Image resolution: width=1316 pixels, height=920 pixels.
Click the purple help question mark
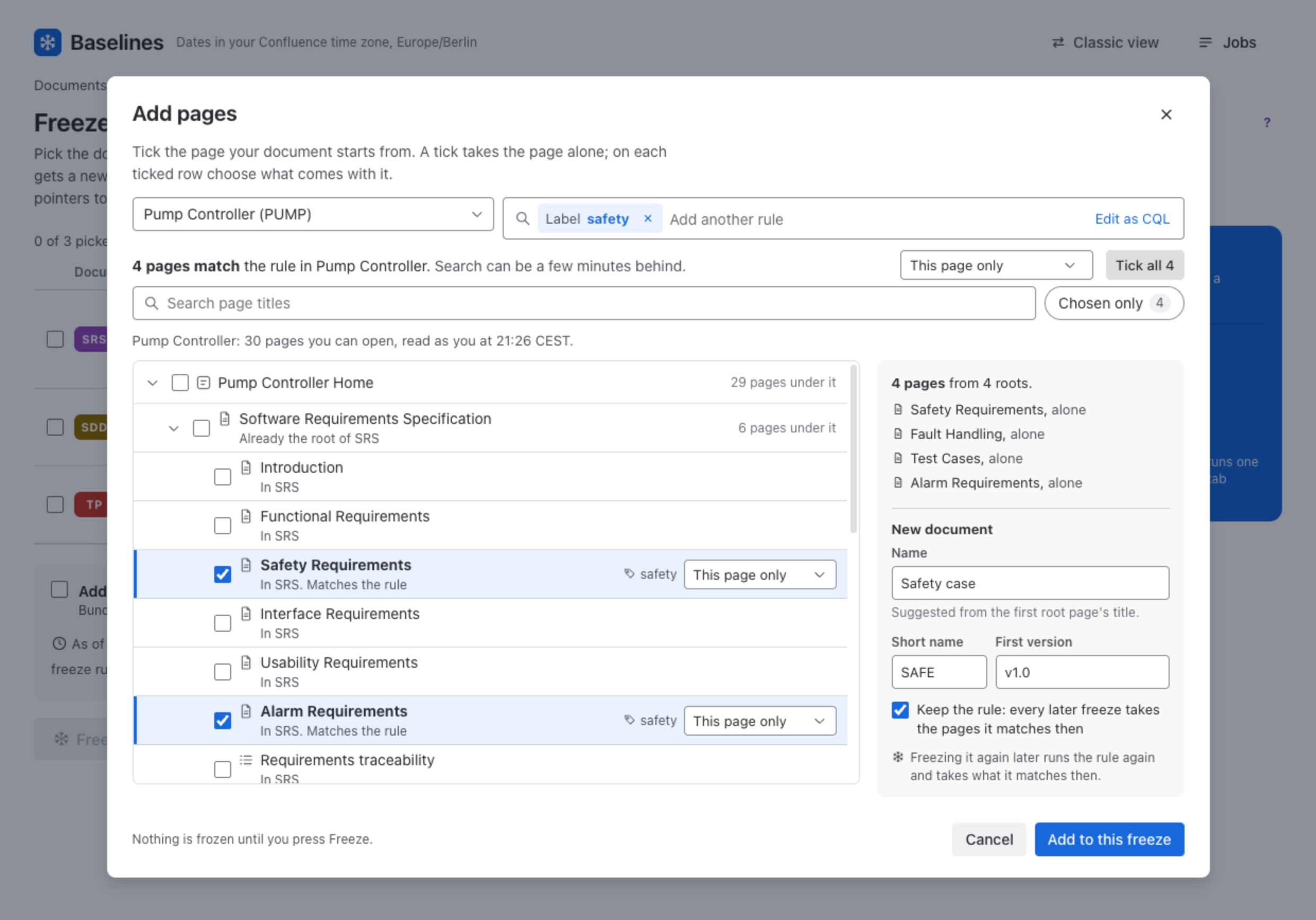point(1267,122)
